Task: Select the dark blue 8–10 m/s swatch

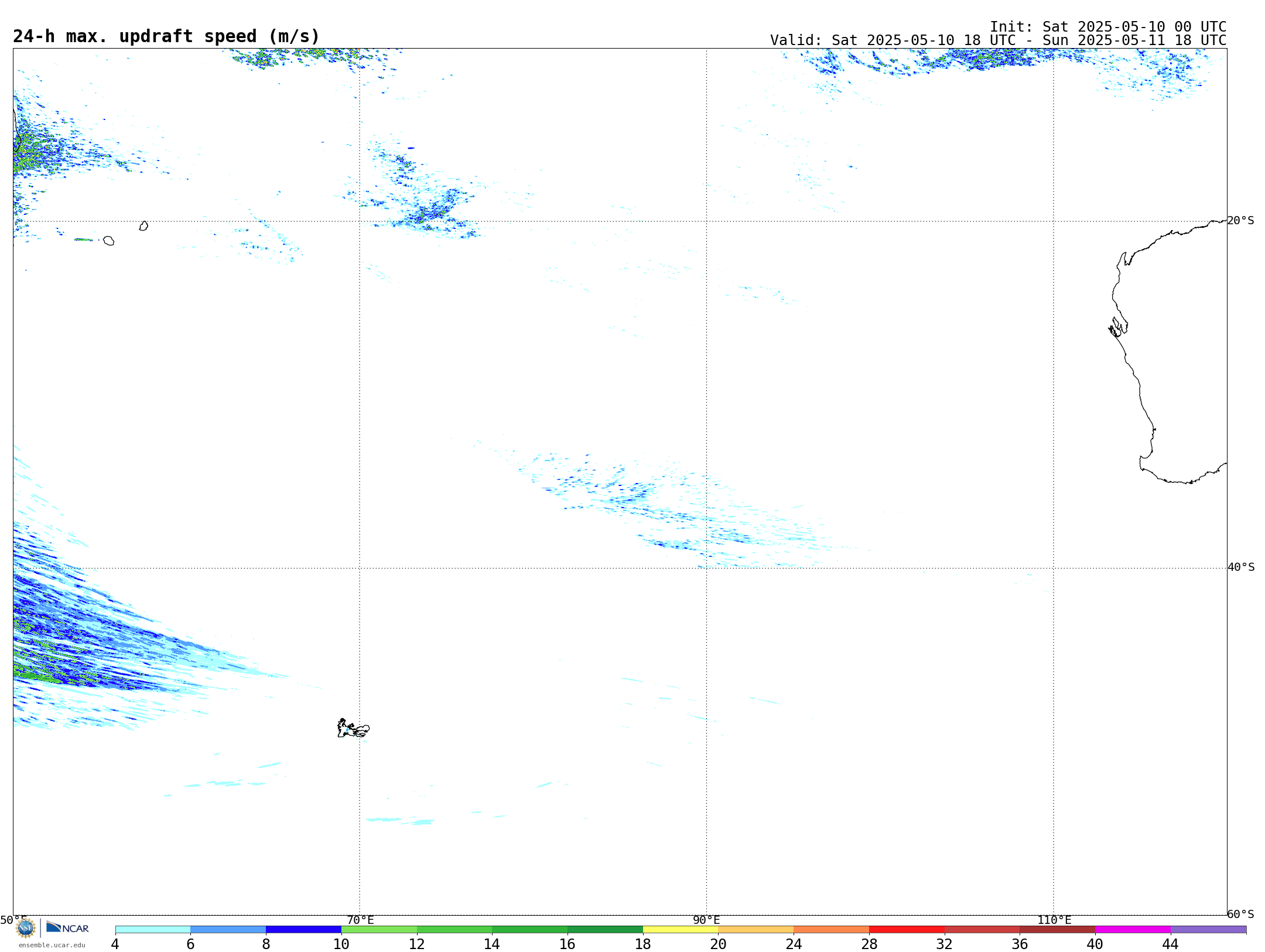Action: 303,929
